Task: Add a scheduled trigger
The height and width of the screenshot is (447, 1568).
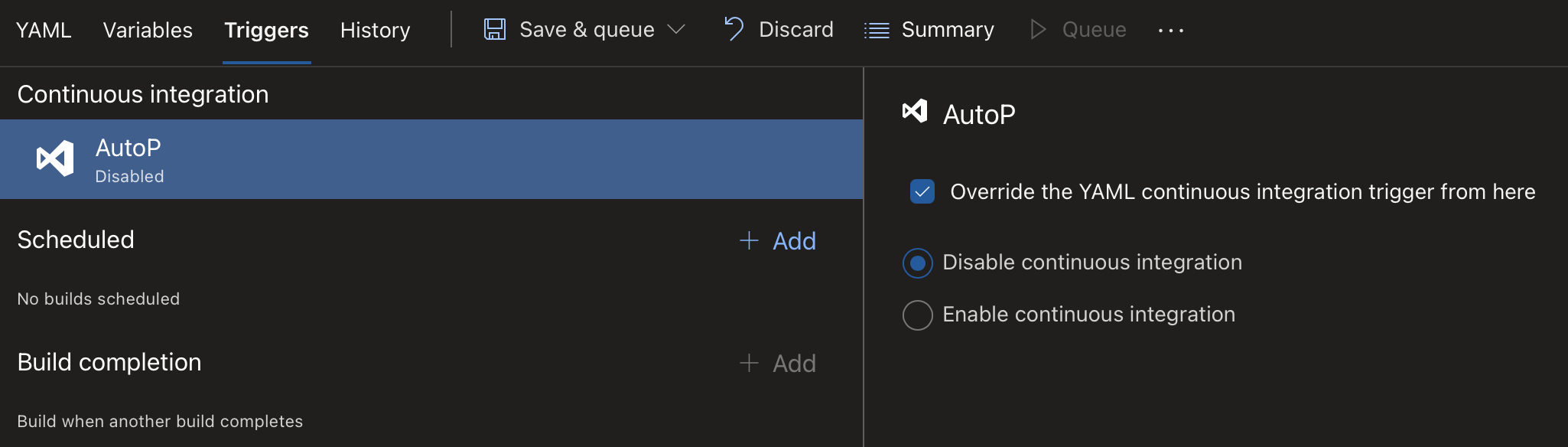Action: pyautogui.click(x=794, y=241)
